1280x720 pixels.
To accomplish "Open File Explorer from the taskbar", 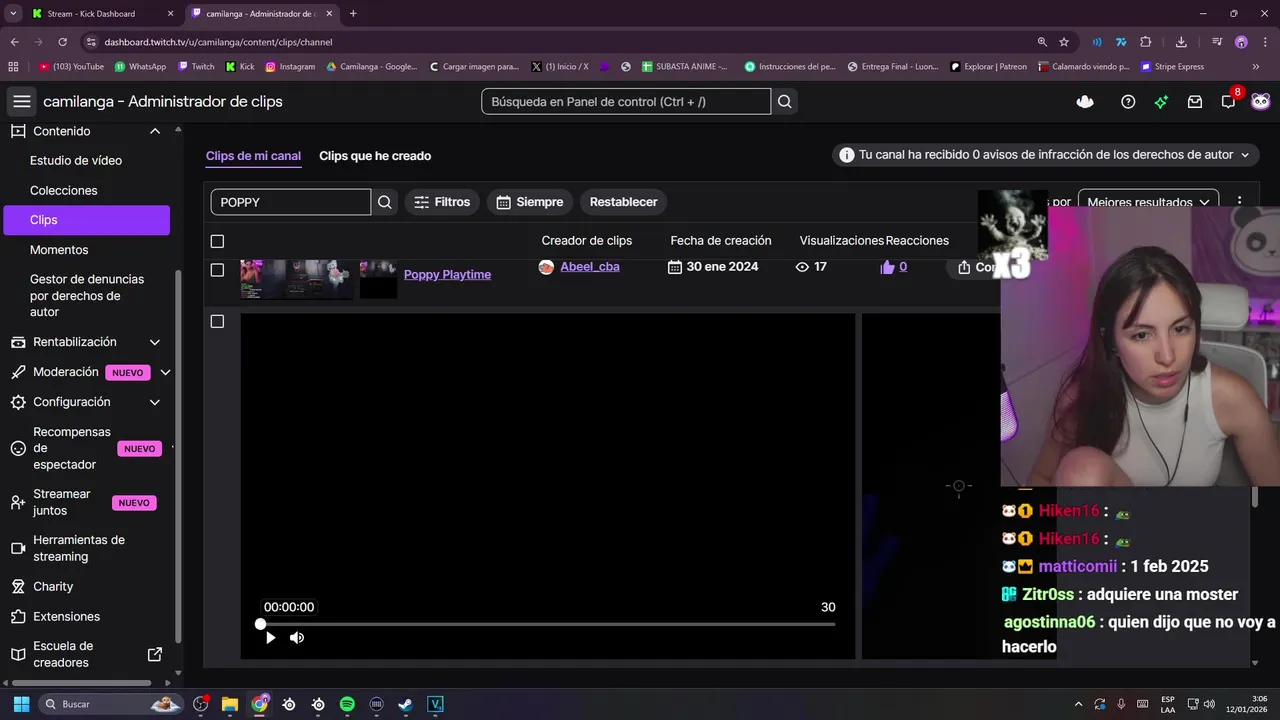I will (229, 704).
